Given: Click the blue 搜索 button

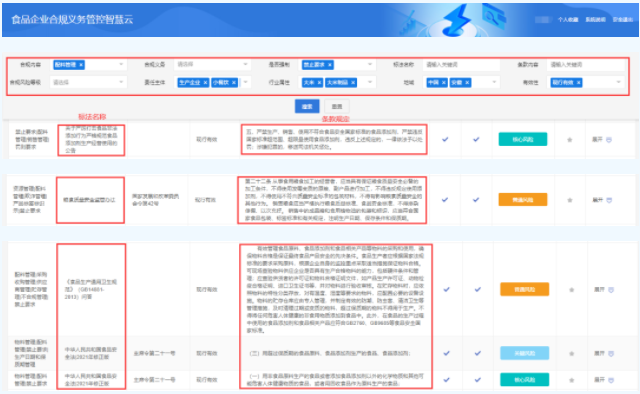Looking at the screenshot, I should tap(307, 107).
